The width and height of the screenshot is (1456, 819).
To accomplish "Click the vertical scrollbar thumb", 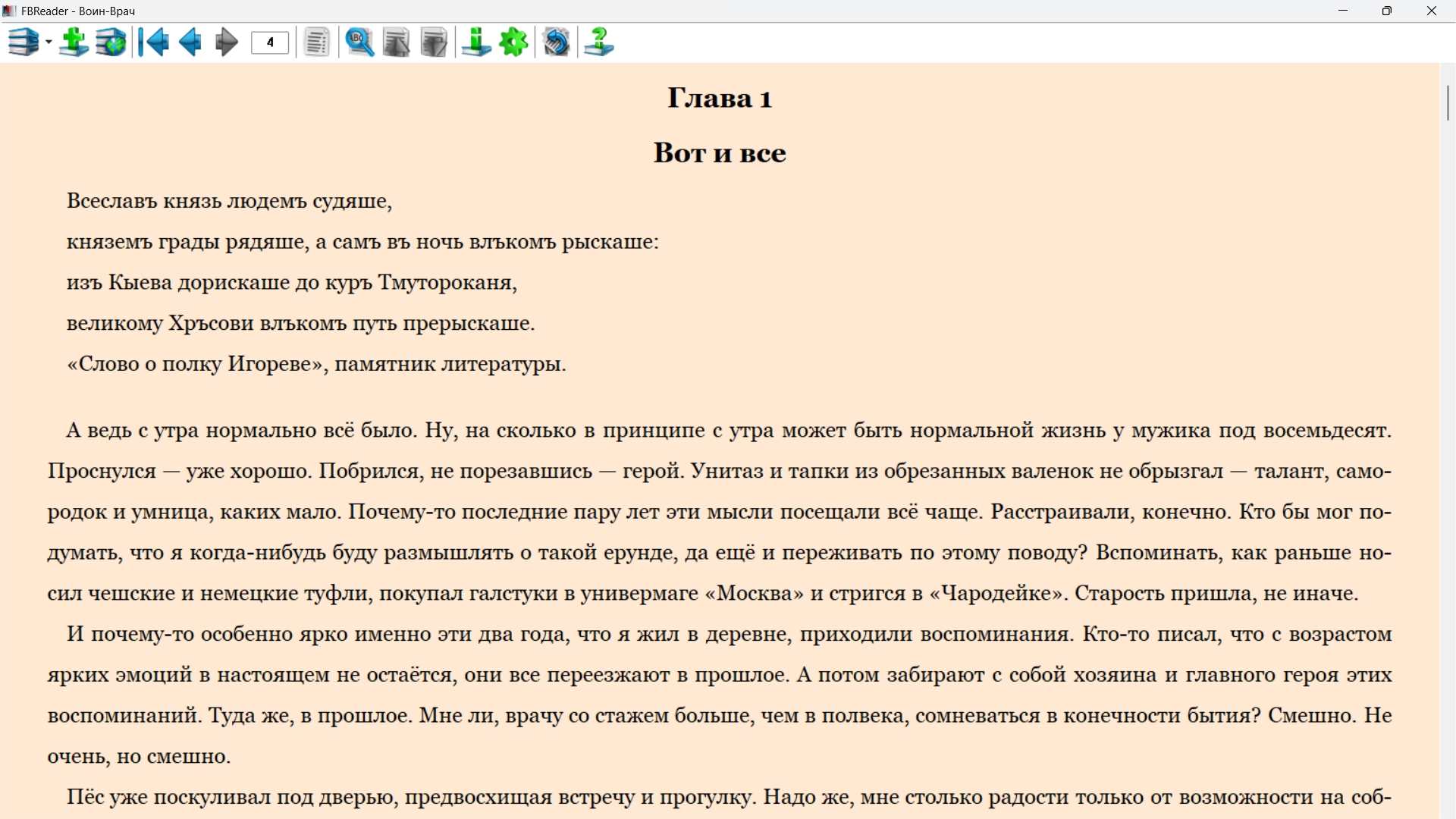I will tap(1448, 103).
